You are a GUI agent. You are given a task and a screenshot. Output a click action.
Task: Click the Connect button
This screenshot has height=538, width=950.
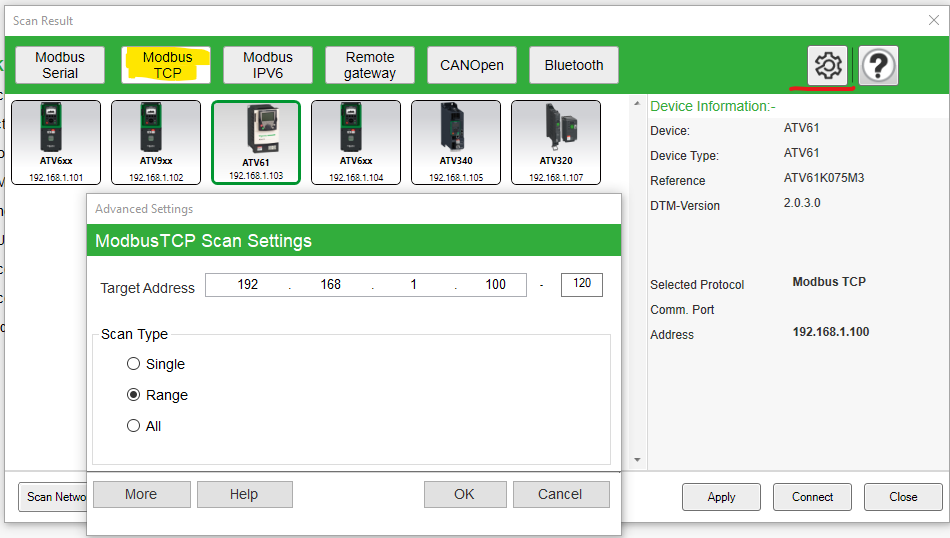click(x=812, y=497)
